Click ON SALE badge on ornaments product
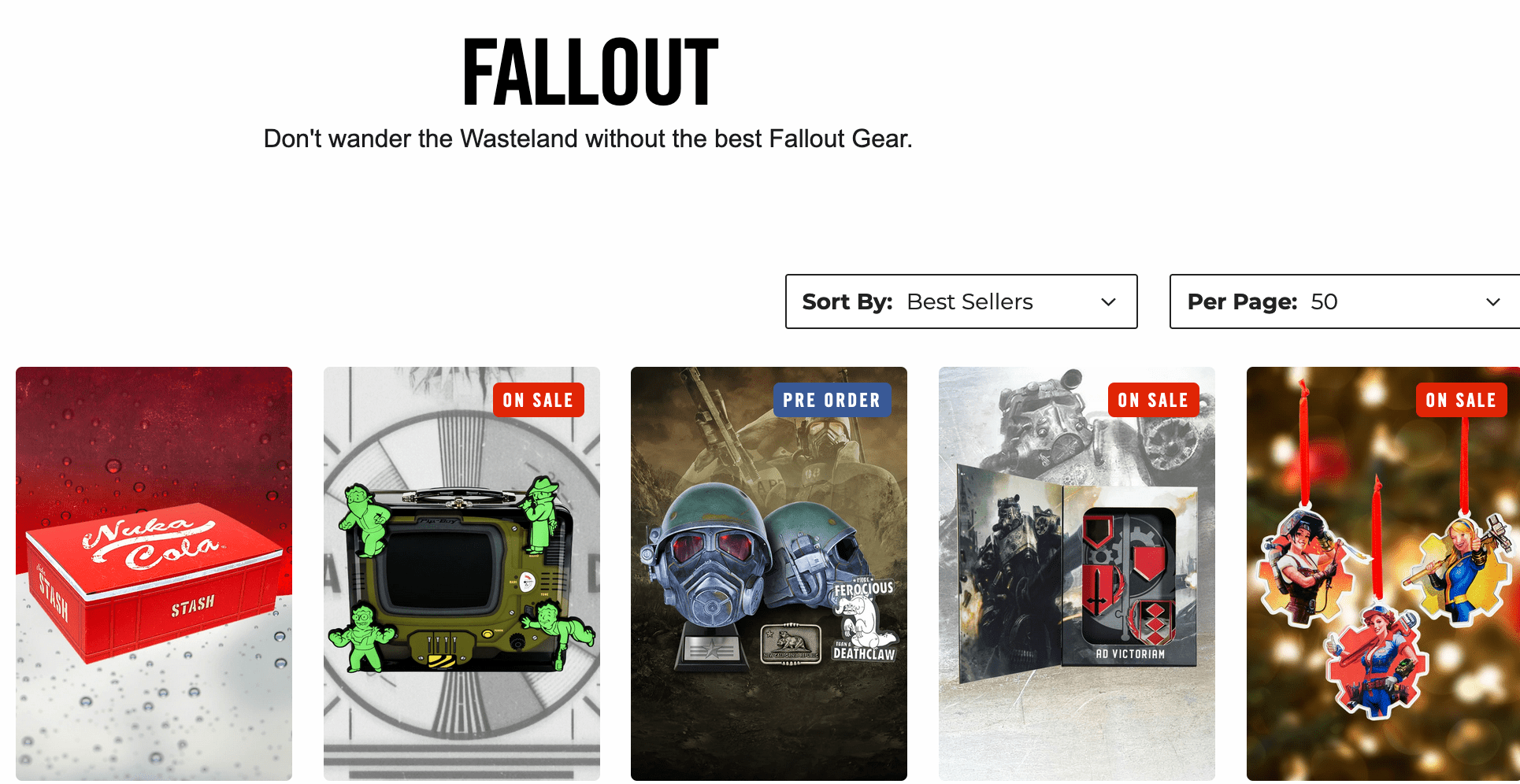This screenshot has width=1520, height=784. point(1462,400)
